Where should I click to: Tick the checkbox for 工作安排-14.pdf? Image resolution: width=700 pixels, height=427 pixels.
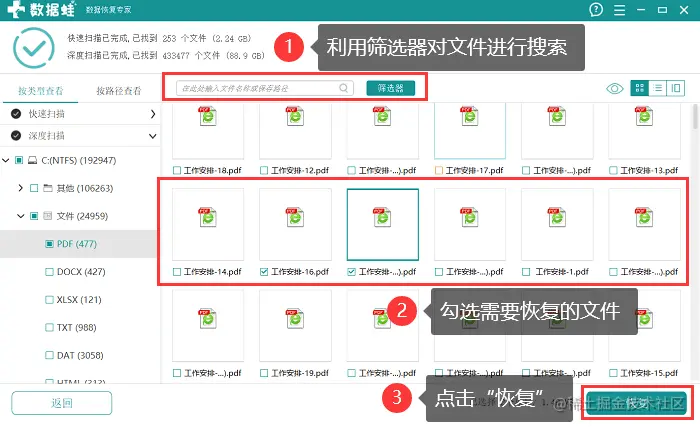(x=177, y=272)
